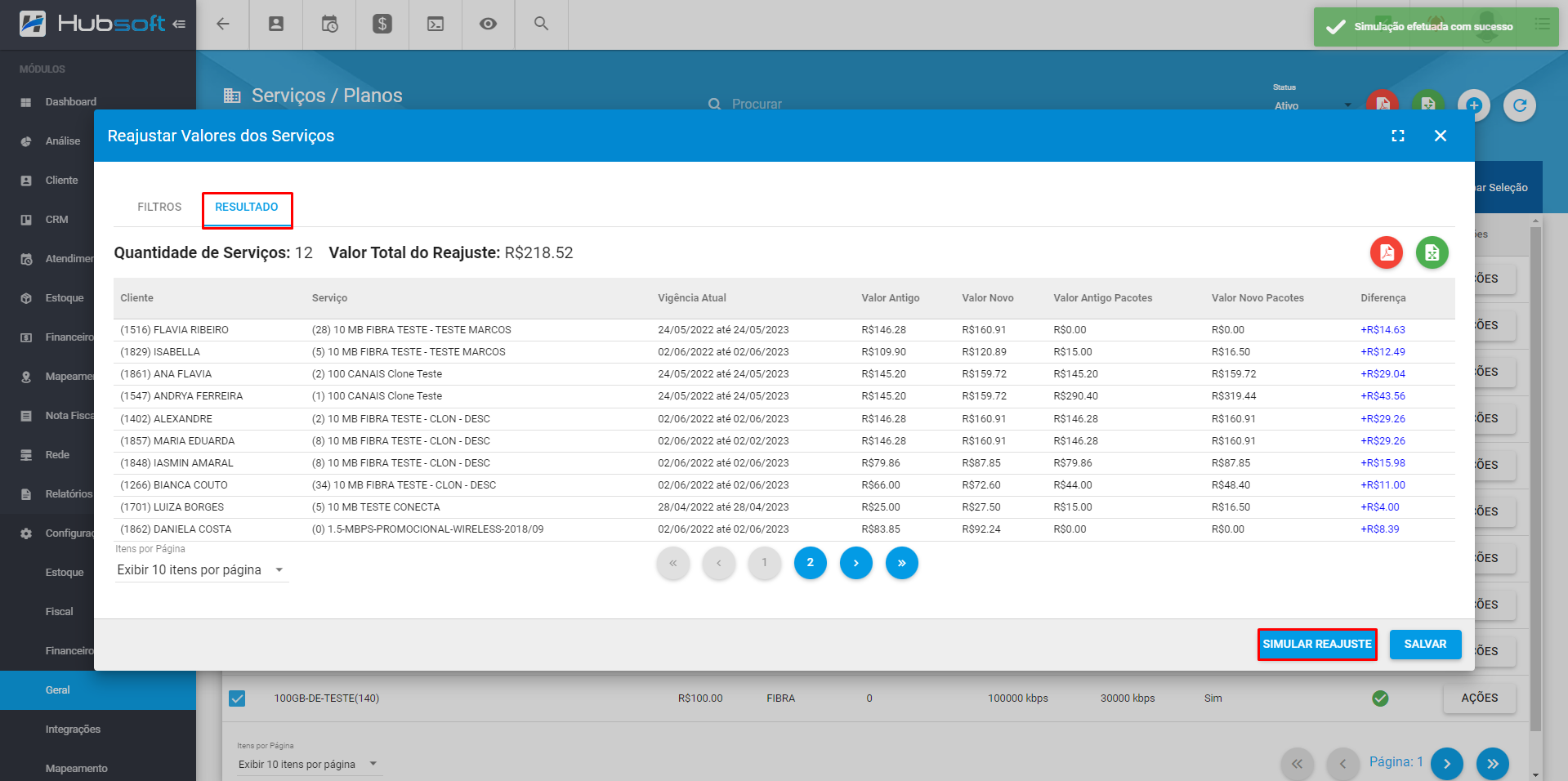Switch to the FILTROS tab
The width and height of the screenshot is (1568, 781).
point(159,207)
